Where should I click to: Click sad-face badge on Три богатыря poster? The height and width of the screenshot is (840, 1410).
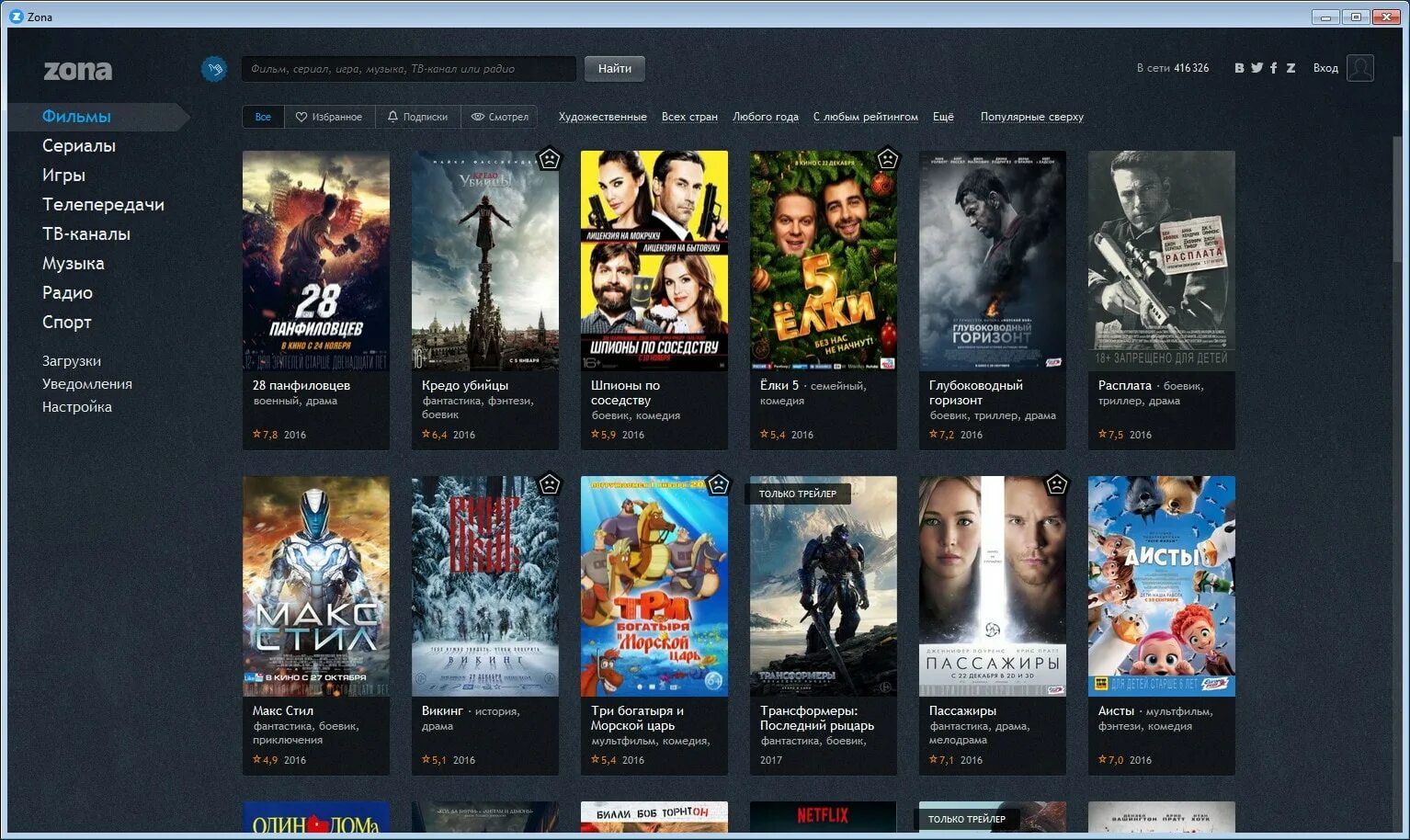pyautogui.click(x=718, y=484)
